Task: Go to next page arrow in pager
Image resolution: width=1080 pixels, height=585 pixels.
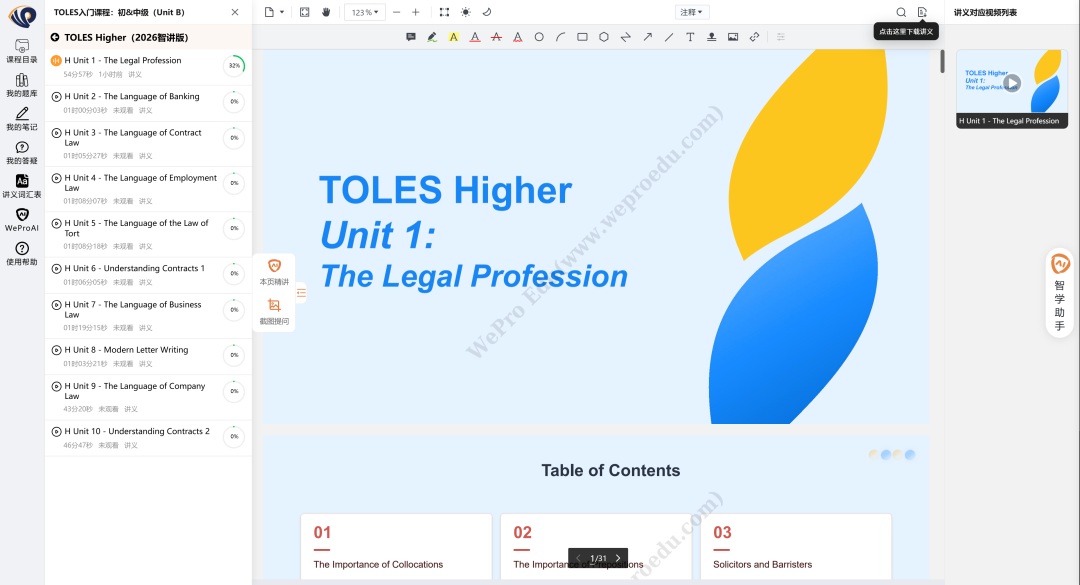Action: (x=618, y=558)
